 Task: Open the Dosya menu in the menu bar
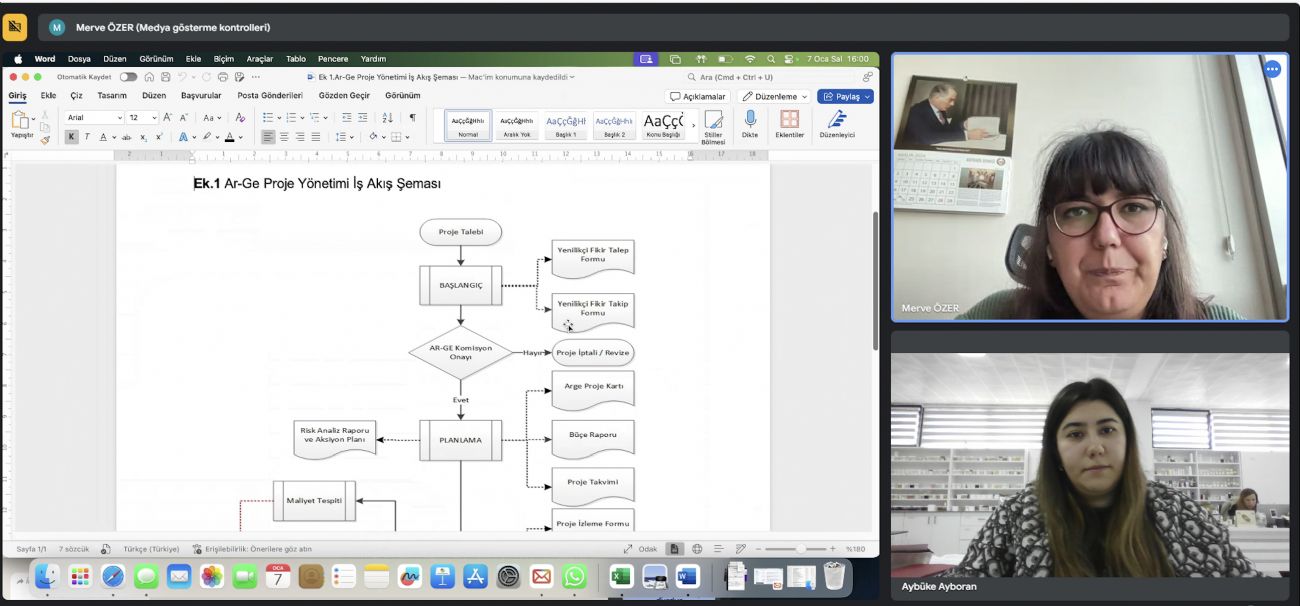79,59
